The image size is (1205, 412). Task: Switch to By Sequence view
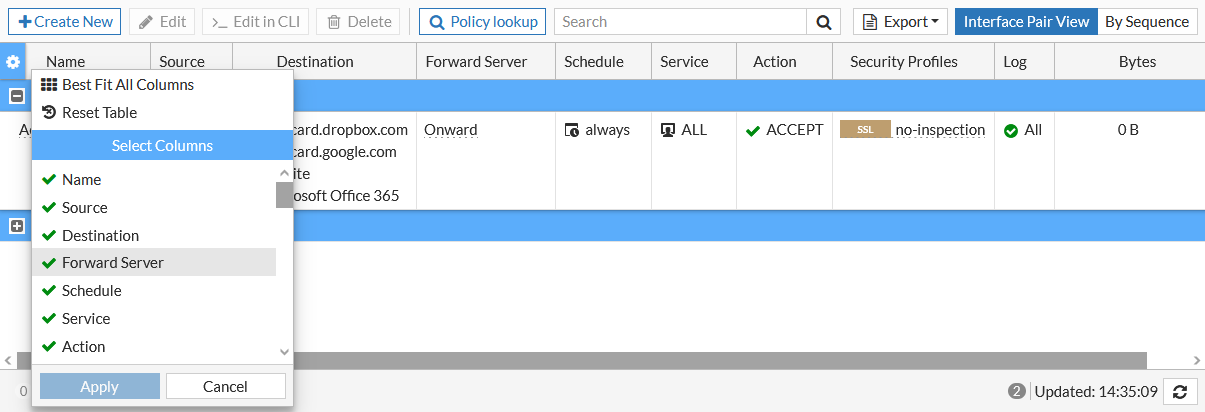coord(1146,22)
